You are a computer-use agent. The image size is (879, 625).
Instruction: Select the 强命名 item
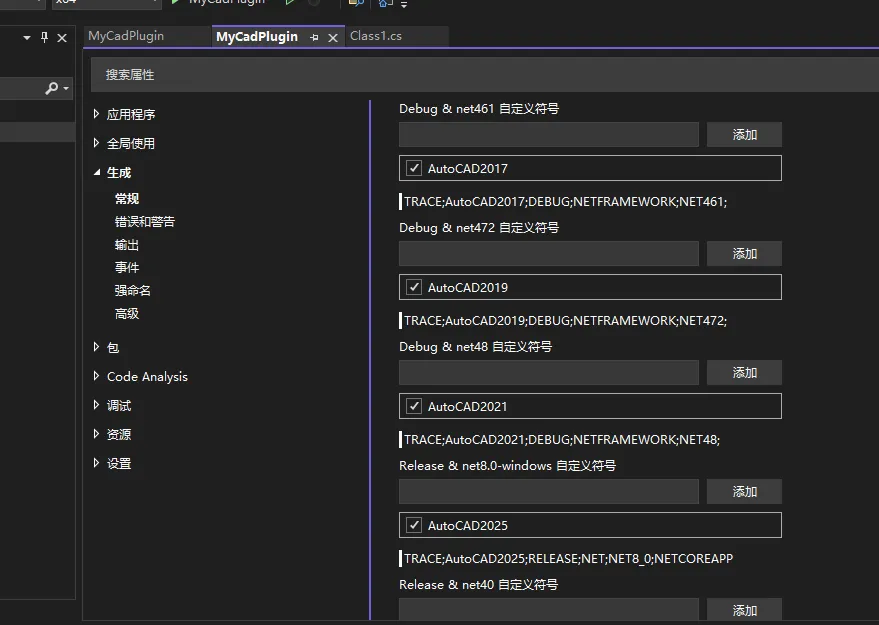pyautogui.click(x=133, y=290)
